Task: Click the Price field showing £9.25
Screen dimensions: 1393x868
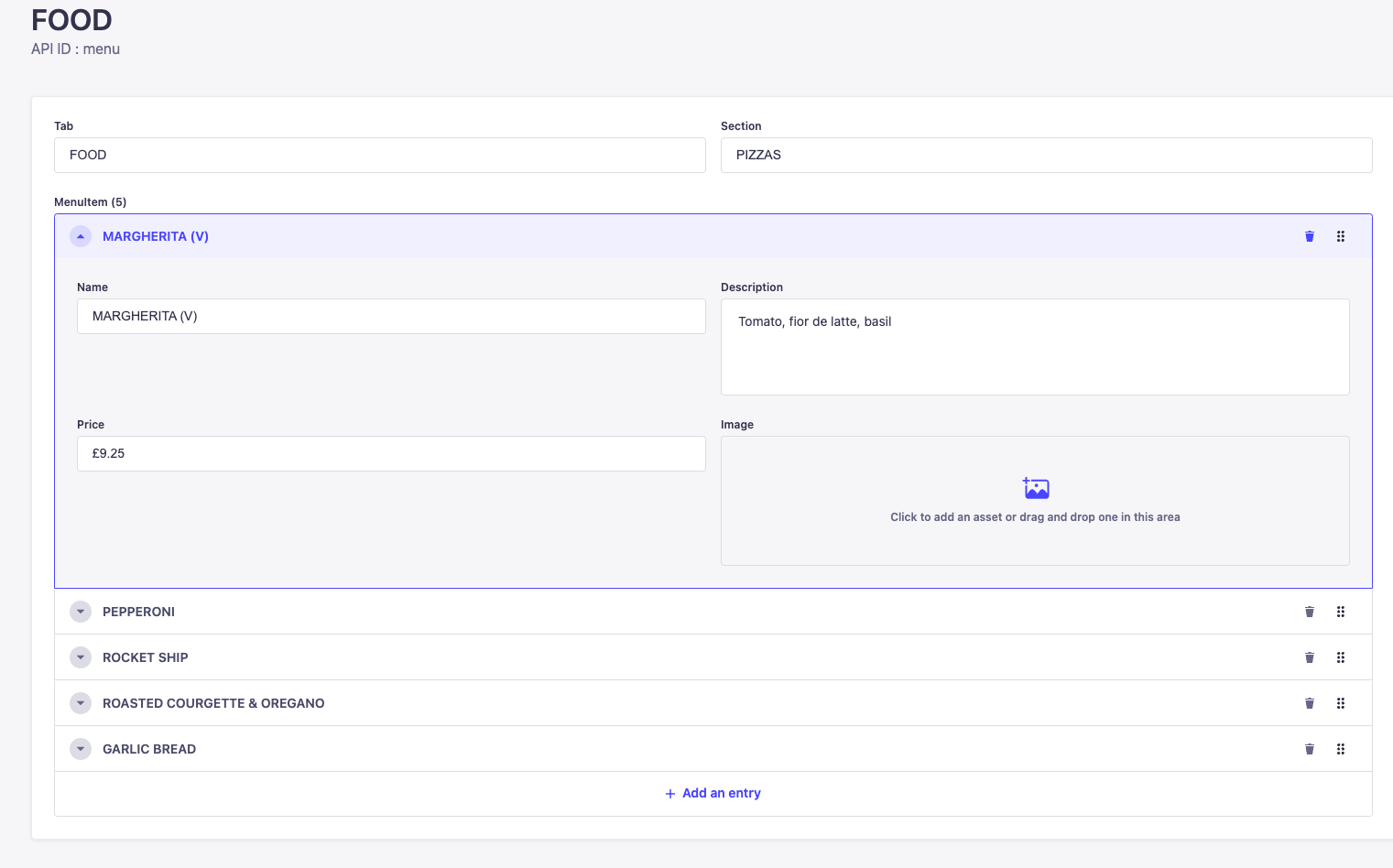Action: tap(390, 453)
